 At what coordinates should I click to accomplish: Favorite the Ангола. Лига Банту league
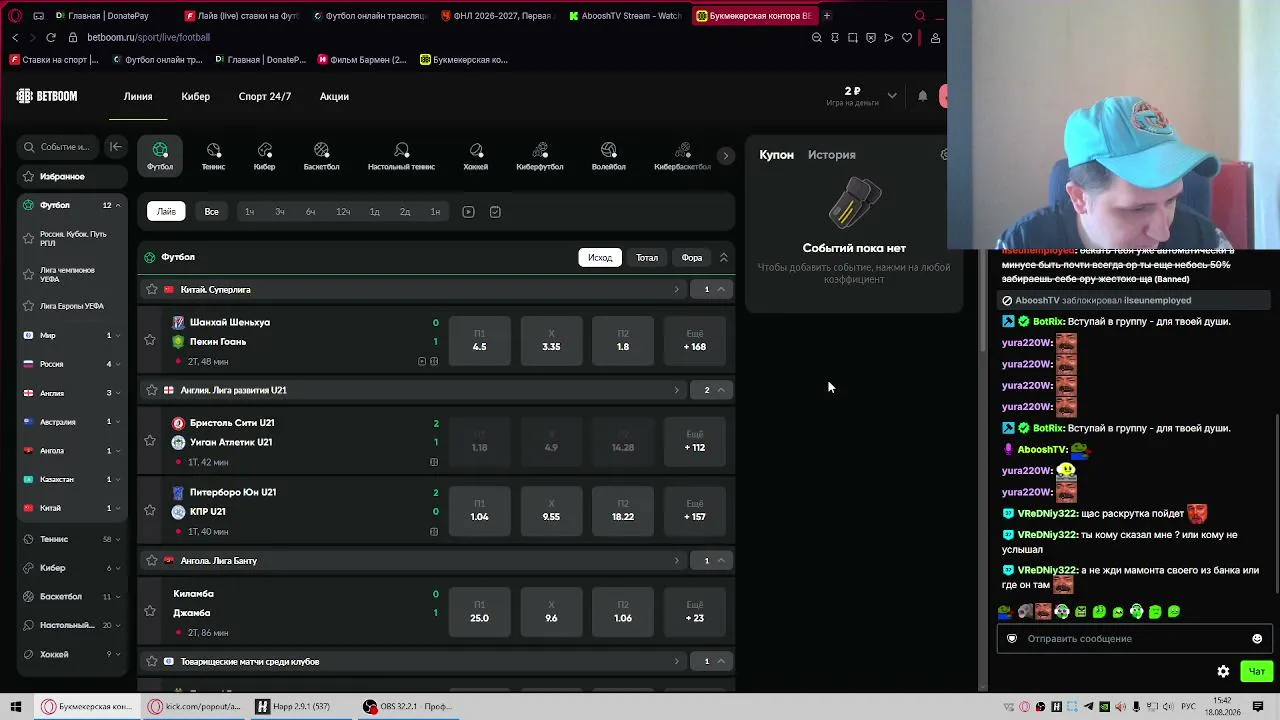[152, 561]
